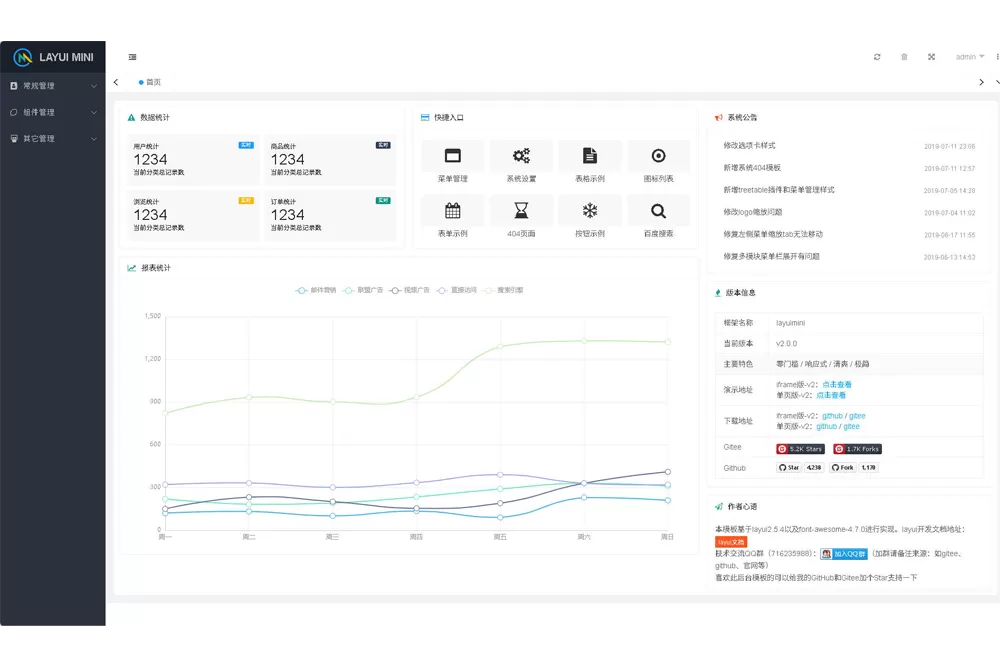Click the 加入QQ群 button
The height and width of the screenshot is (667, 1000).
coord(844,554)
